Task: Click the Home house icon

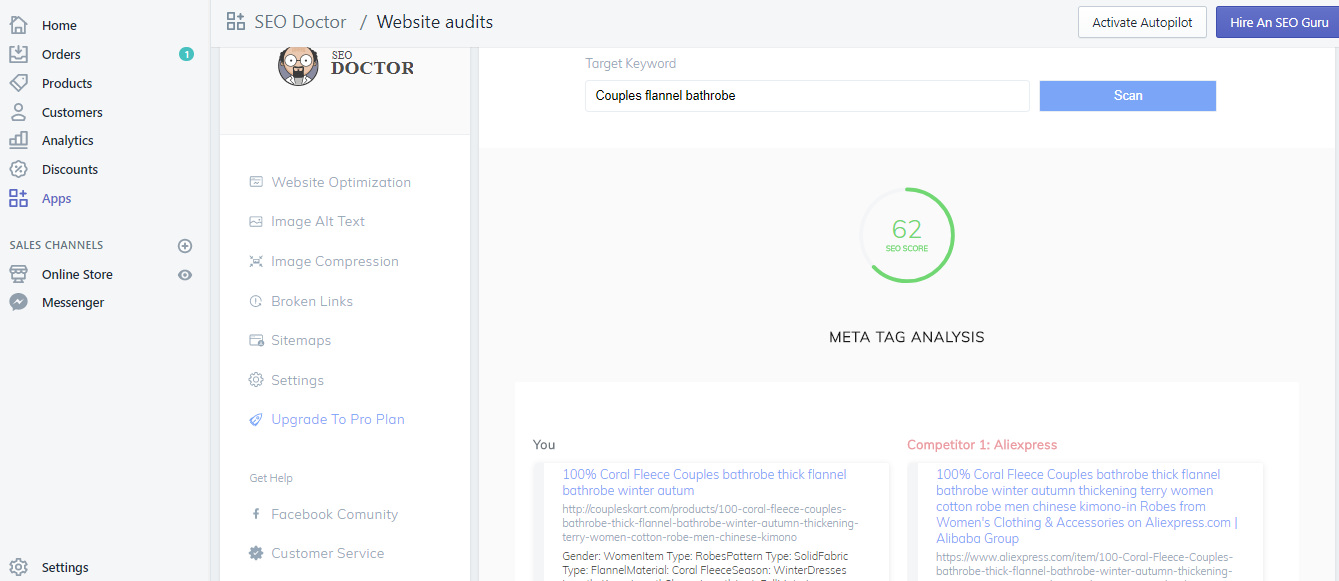Action: 18,25
